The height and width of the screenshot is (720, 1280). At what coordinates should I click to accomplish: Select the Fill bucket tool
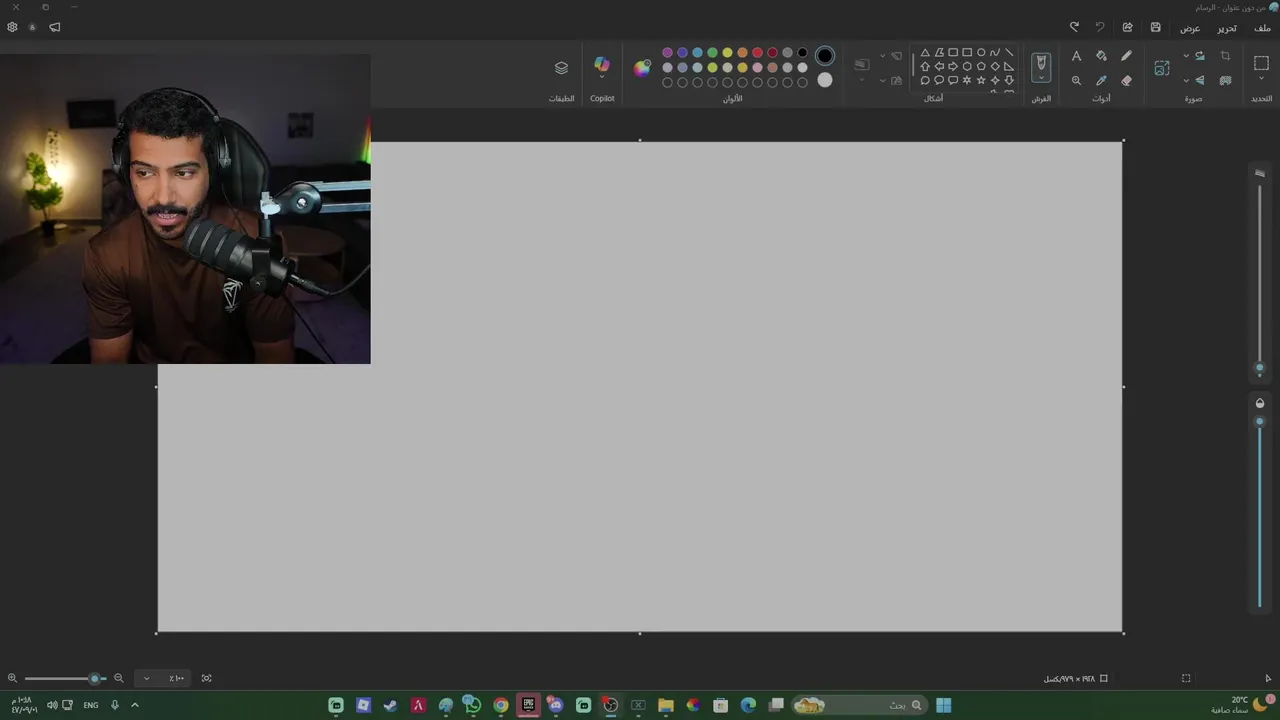(x=1101, y=56)
